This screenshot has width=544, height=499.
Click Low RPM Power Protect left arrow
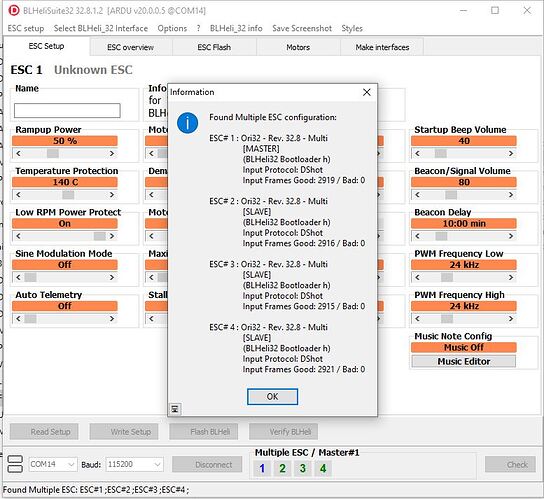[x=18, y=236]
